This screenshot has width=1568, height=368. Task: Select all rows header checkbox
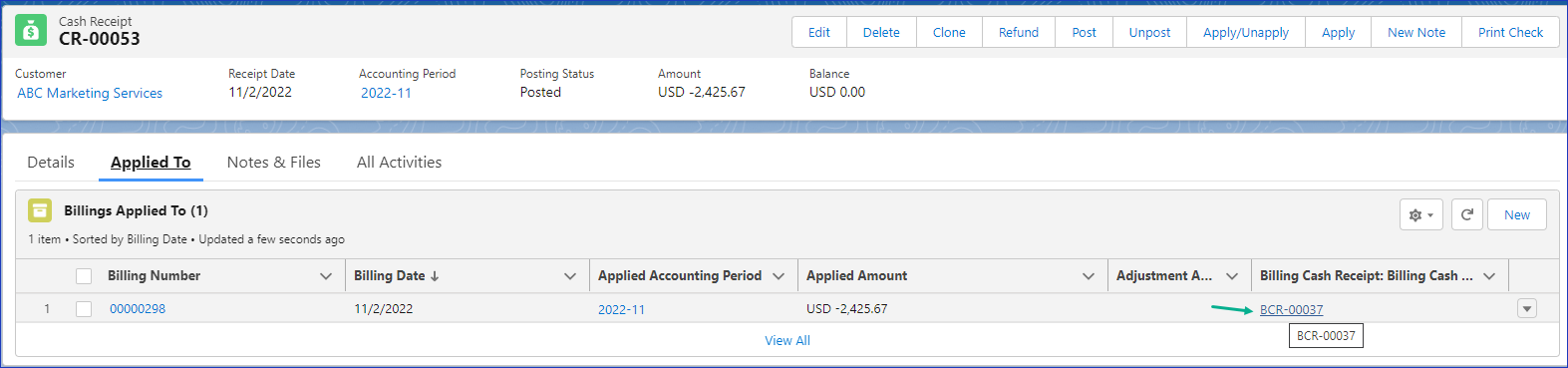click(84, 276)
